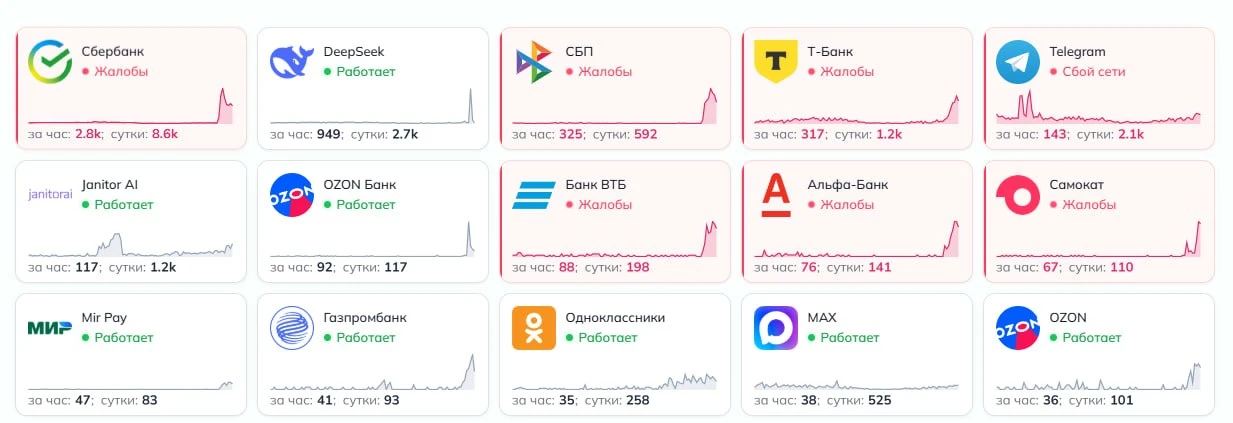Click the Самокат red circle icon
Image resolution: width=1233 pixels, height=423 pixels.
pyautogui.click(x=1017, y=195)
